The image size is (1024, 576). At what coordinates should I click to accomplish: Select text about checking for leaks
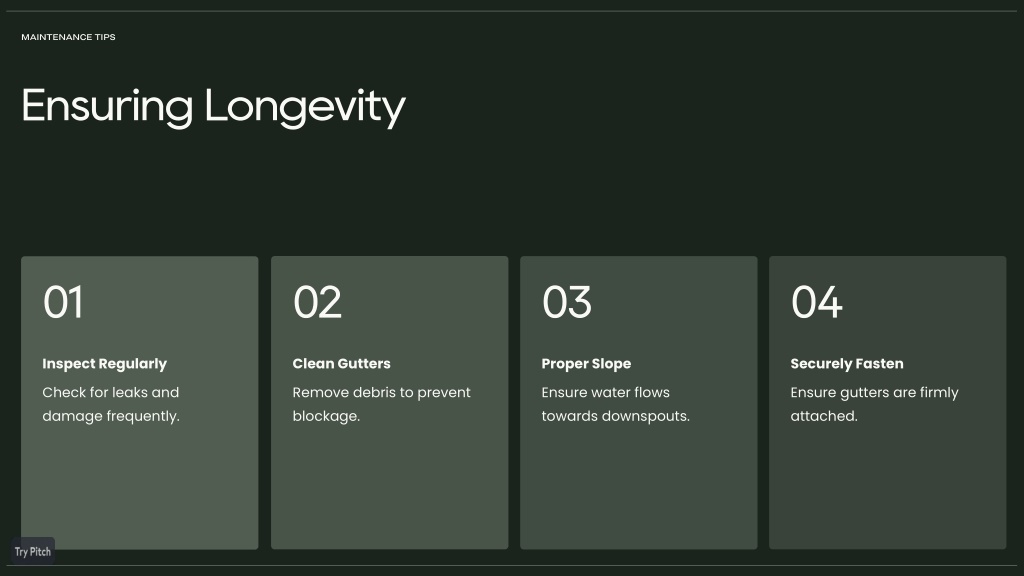(111, 404)
